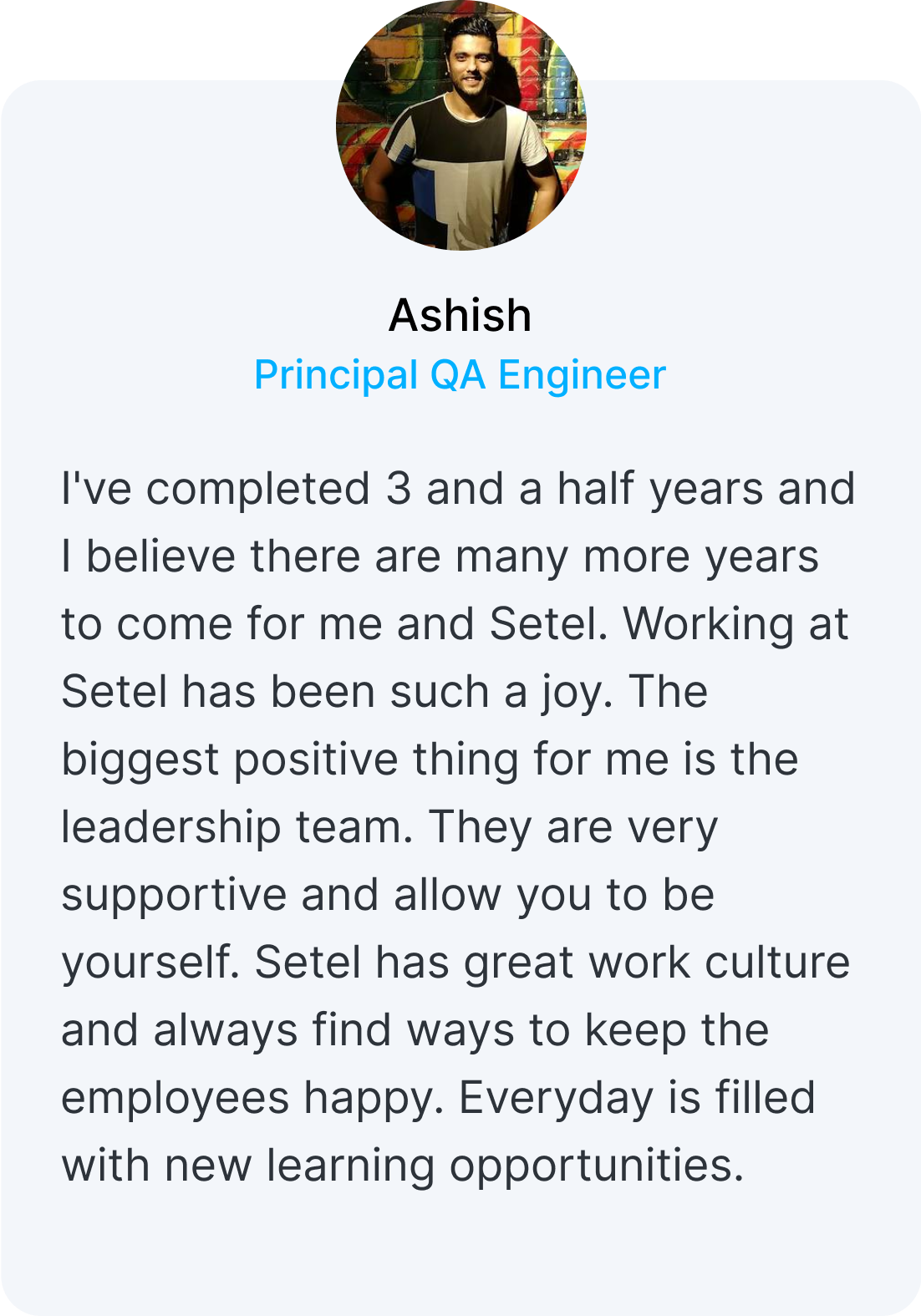The height and width of the screenshot is (1316, 921).
Task: Click the name heading Ashish
Action: [460, 315]
